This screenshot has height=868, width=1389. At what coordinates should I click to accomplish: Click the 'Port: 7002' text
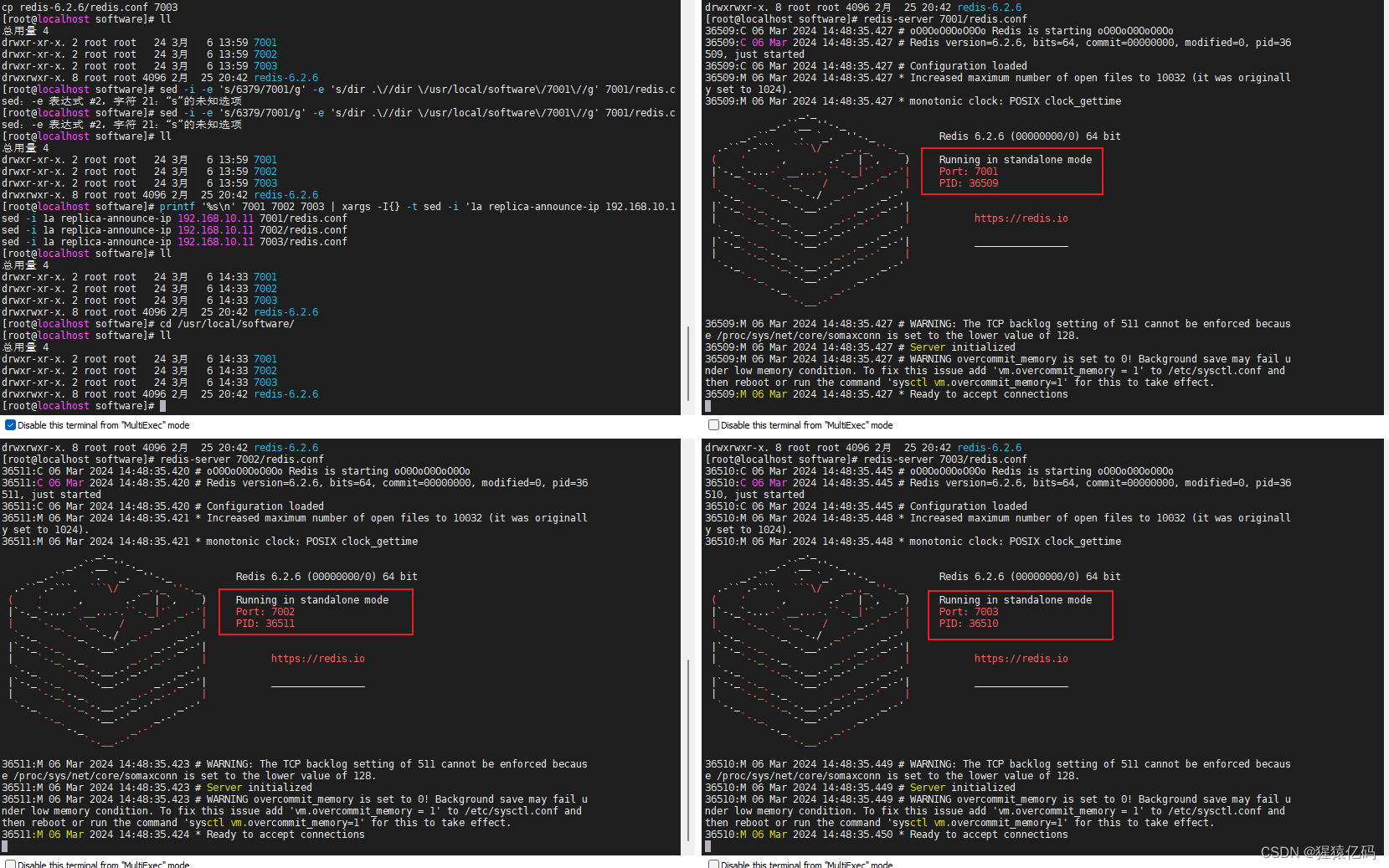pyautogui.click(x=265, y=612)
